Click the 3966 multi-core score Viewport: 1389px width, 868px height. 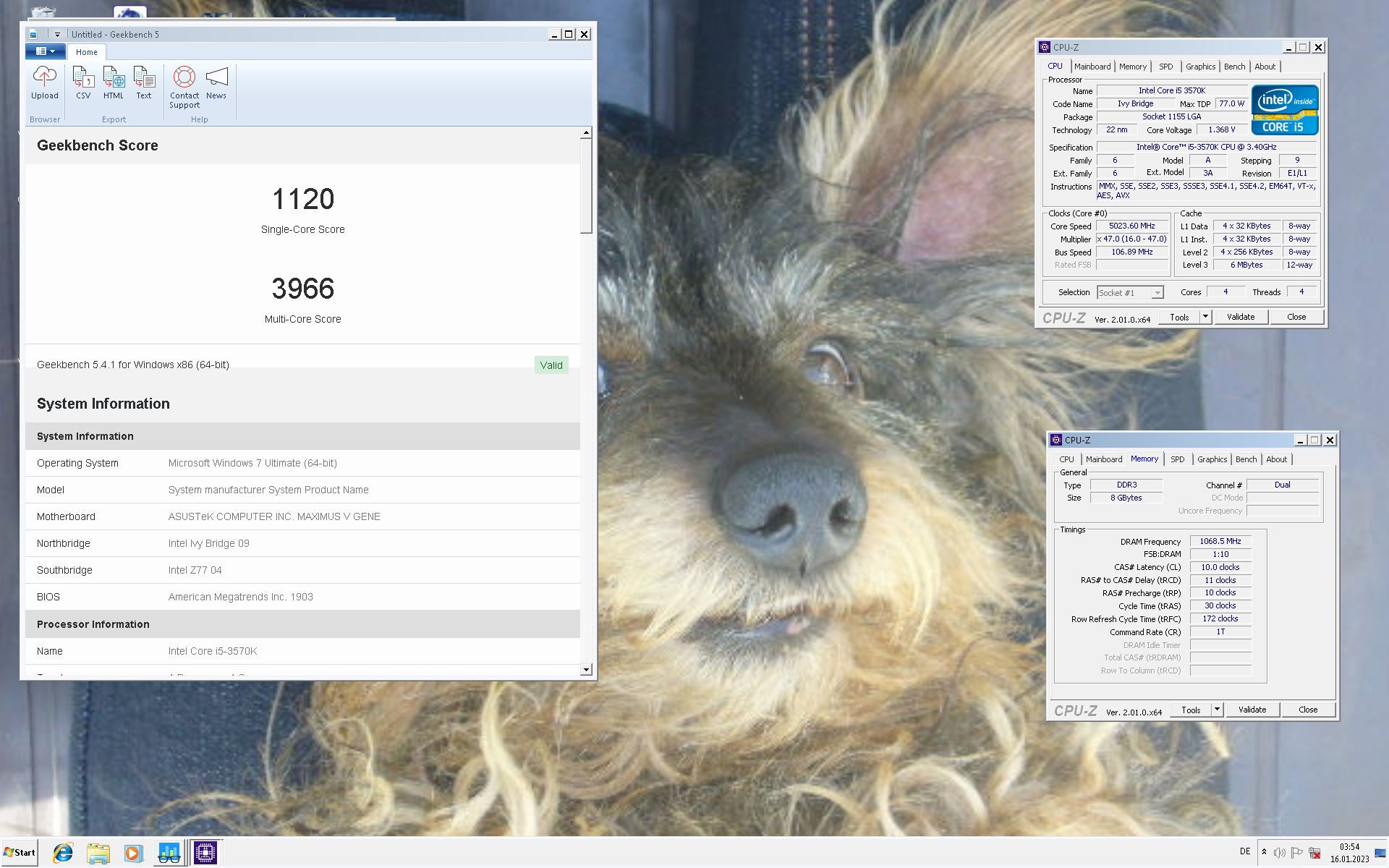303,289
